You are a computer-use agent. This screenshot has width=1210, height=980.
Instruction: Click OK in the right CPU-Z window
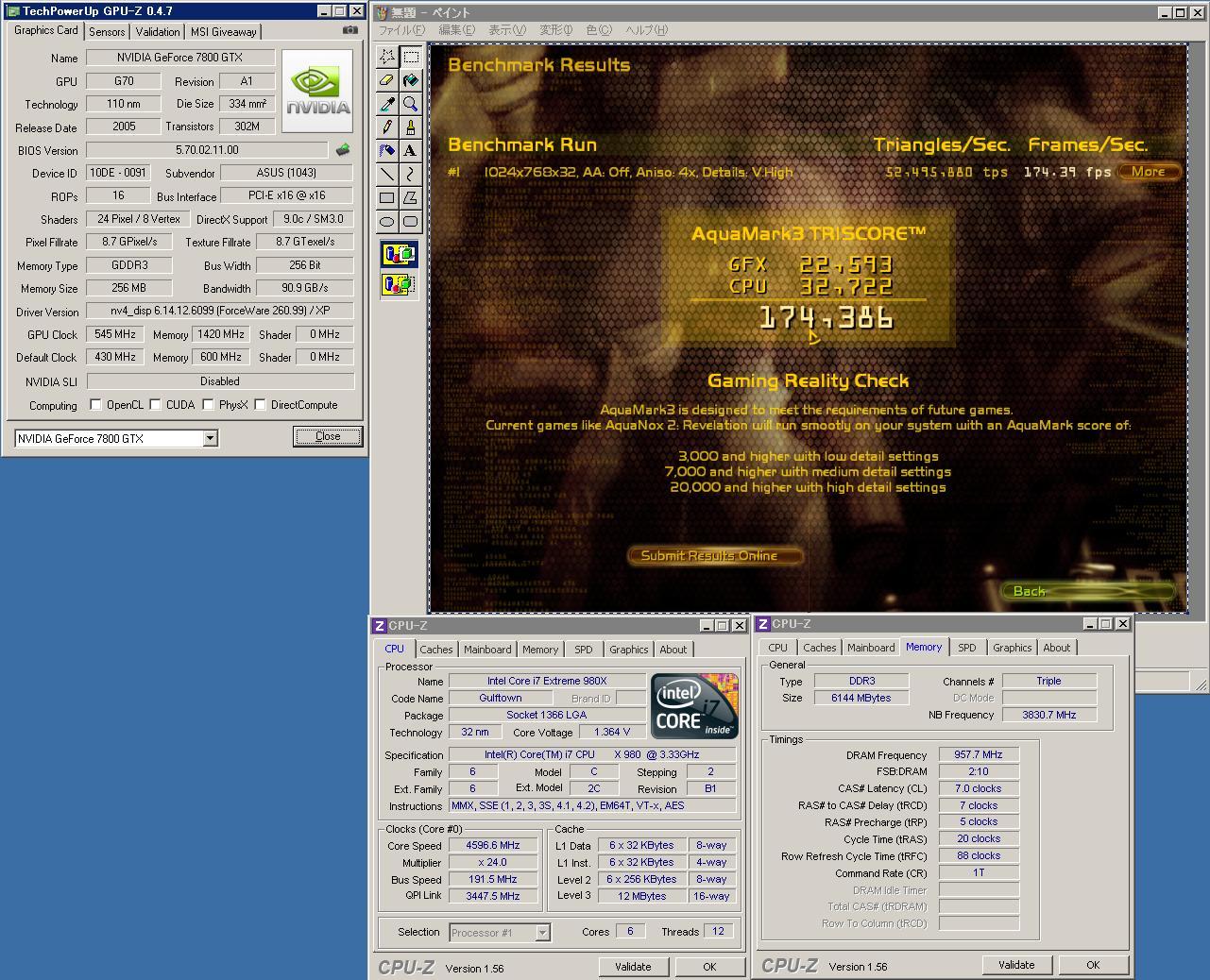pyautogui.click(x=1093, y=965)
